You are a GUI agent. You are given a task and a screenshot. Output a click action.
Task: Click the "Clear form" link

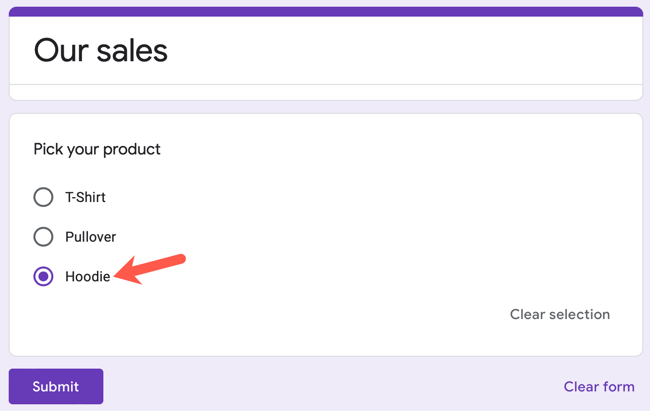pyautogui.click(x=598, y=387)
